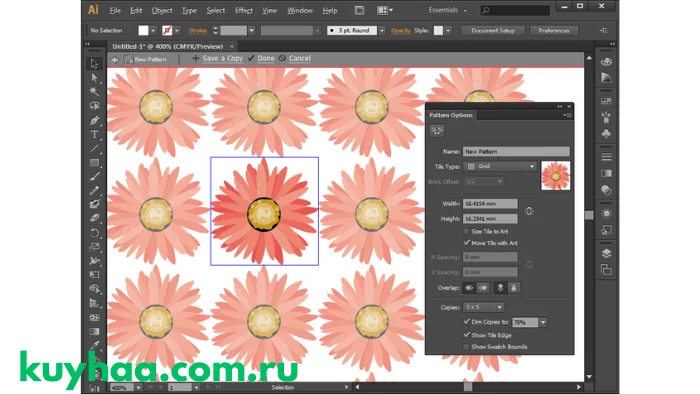Open the 5 pt. Round brush dropdown

click(x=382, y=30)
